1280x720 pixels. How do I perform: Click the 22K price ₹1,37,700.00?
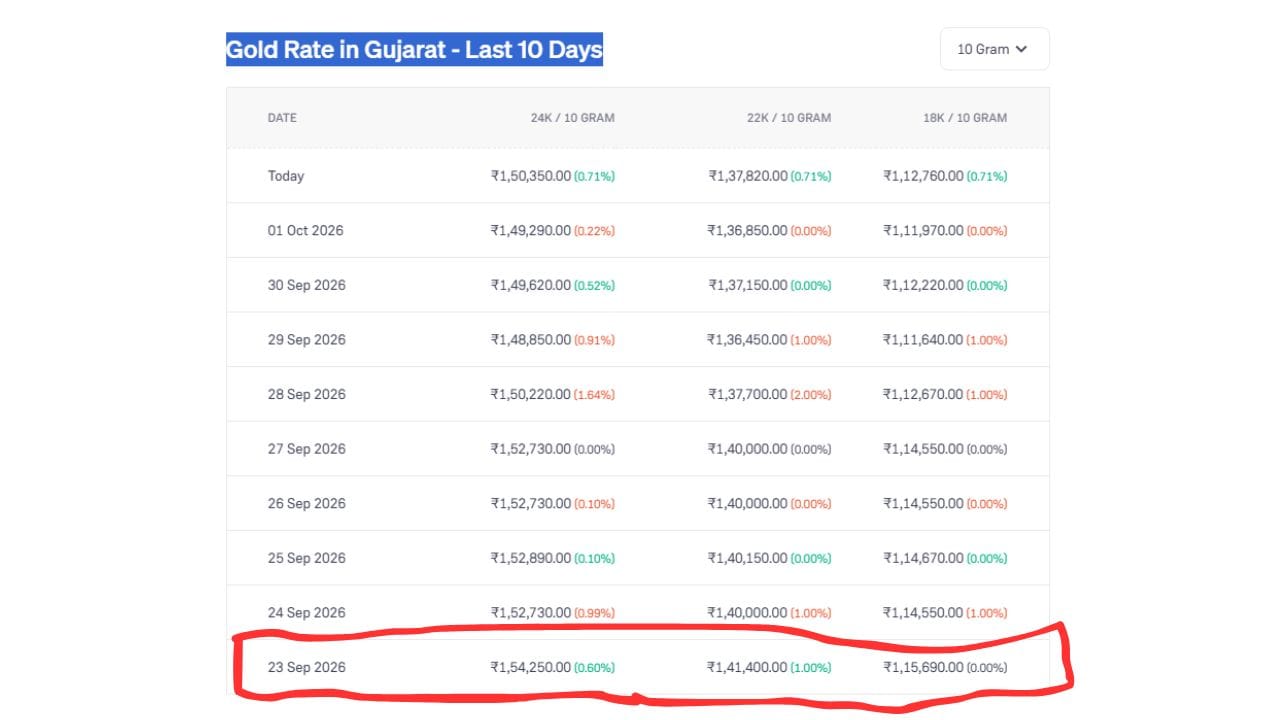(747, 395)
